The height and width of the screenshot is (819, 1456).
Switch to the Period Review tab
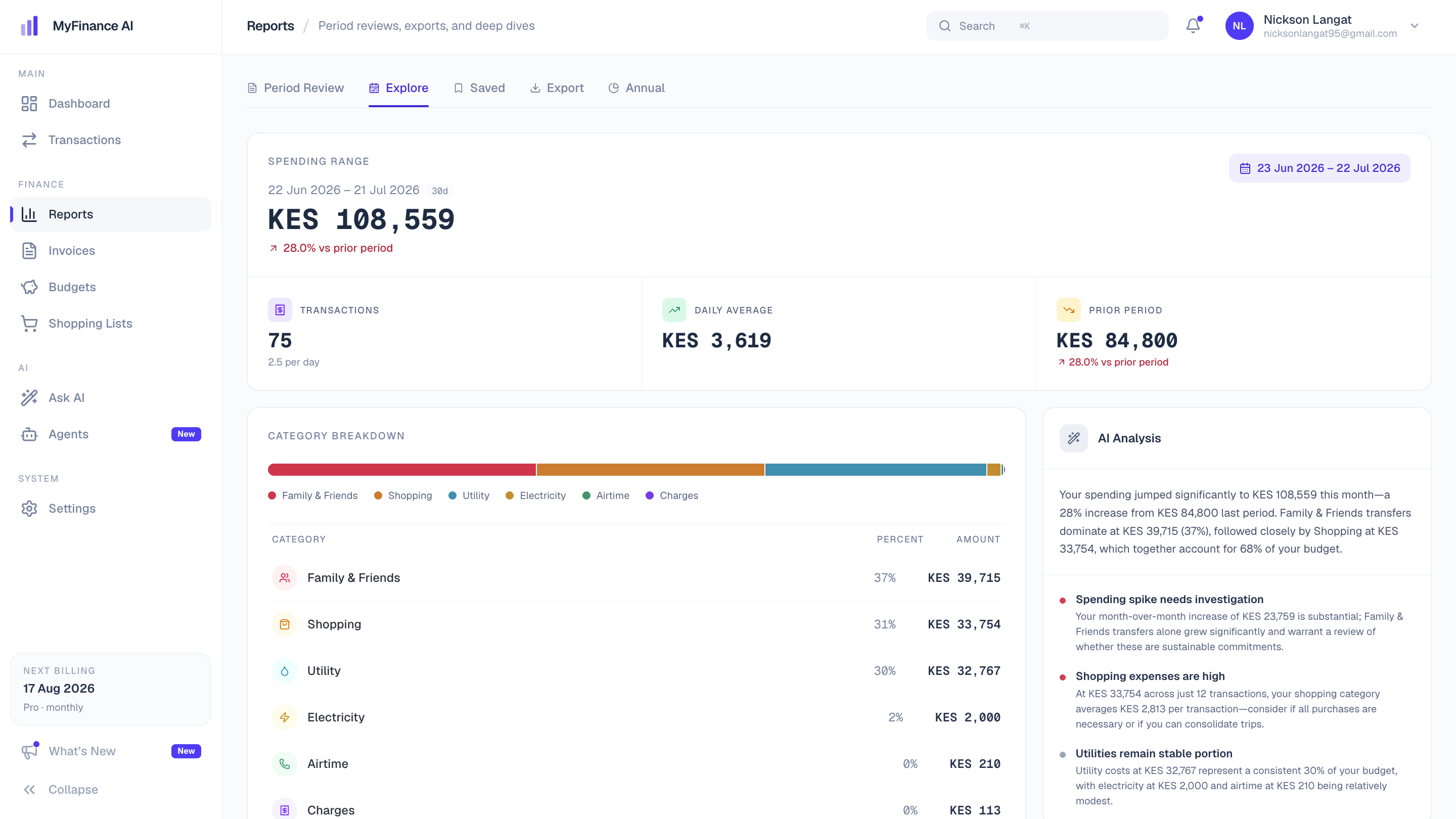tap(296, 88)
